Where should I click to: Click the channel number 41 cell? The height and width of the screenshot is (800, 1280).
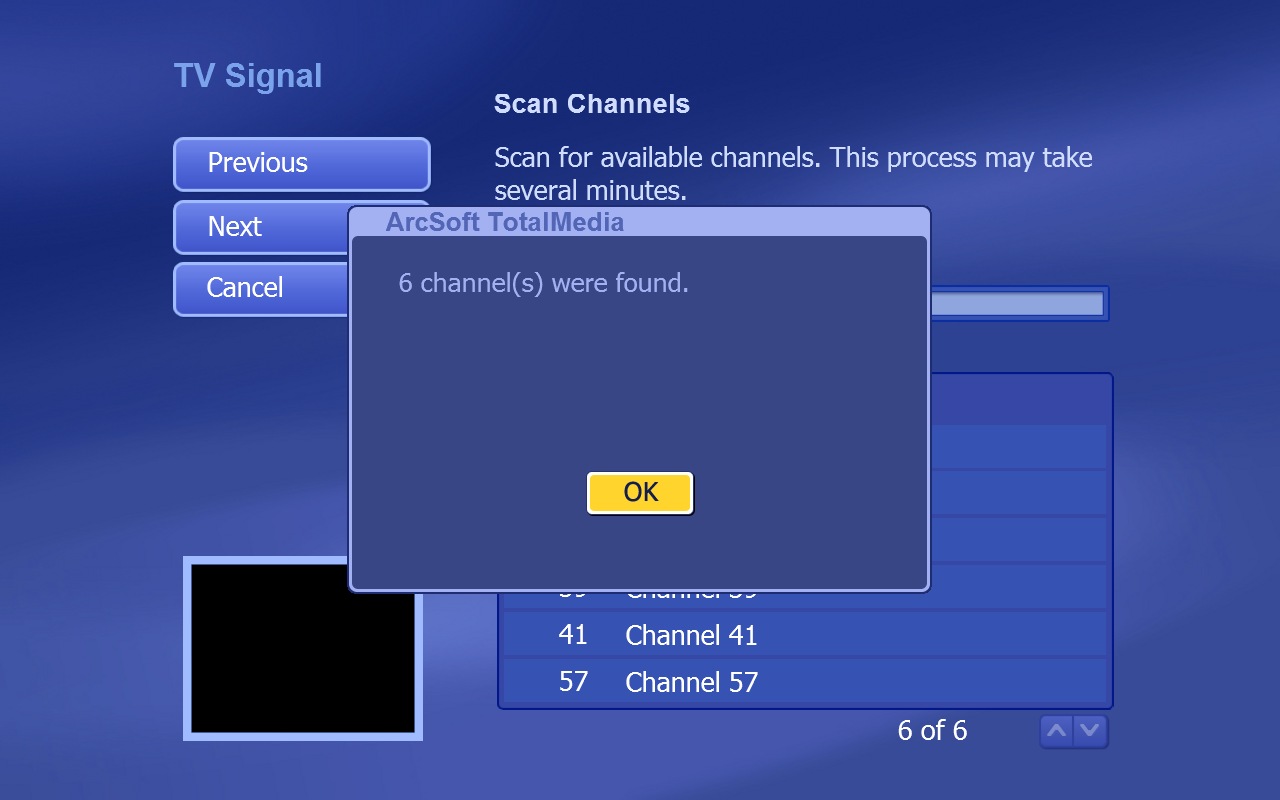coord(573,635)
